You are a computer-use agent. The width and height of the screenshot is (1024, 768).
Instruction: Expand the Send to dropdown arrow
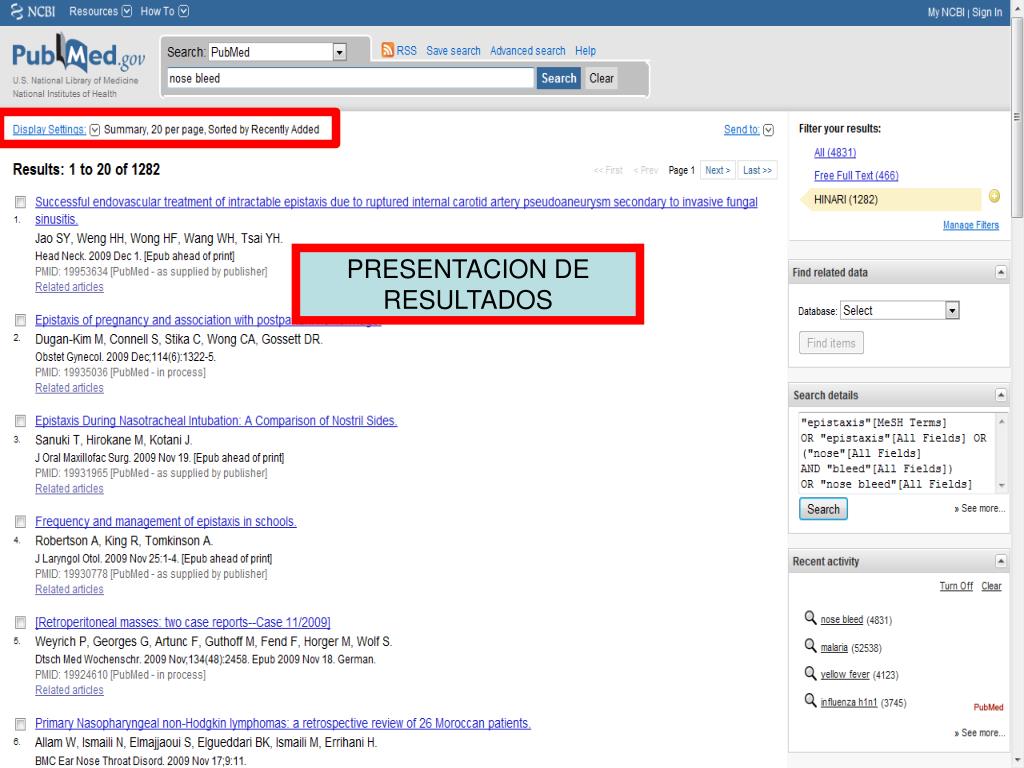pyautogui.click(x=769, y=129)
